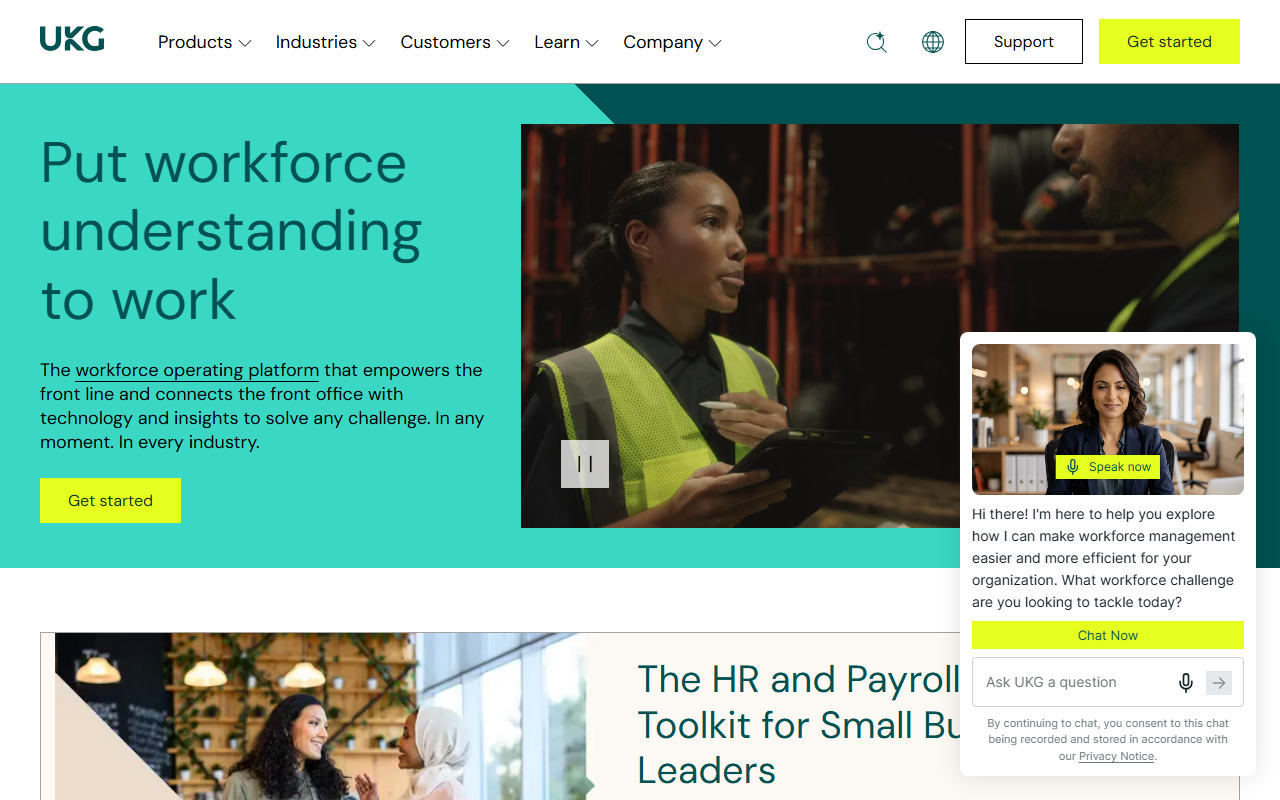
Task: Click the Chat Now button
Action: pyautogui.click(x=1108, y=635)
